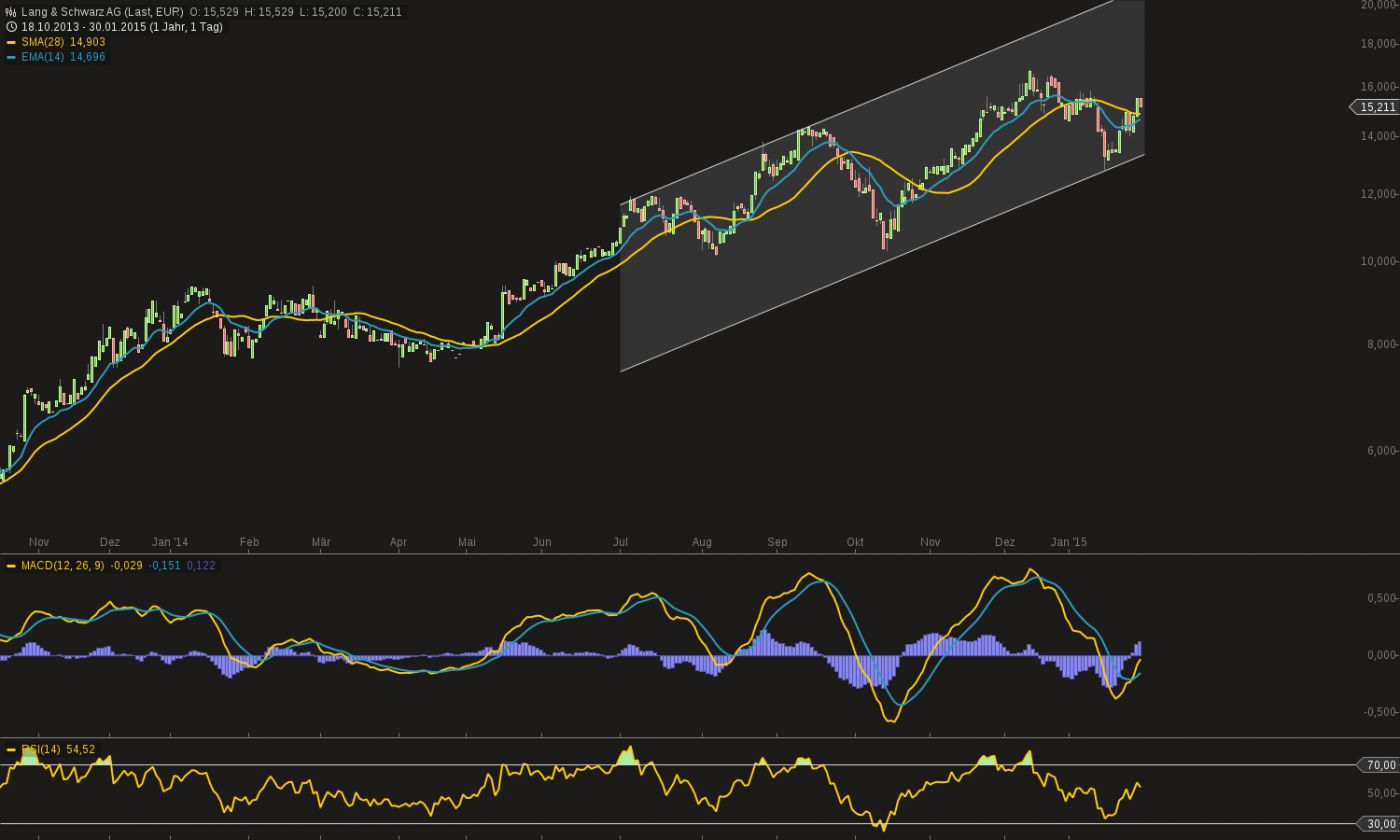Click the blue EMA(14) legend marker
The height and width of the screenshot is (840, 1400).
pos(11,57)
